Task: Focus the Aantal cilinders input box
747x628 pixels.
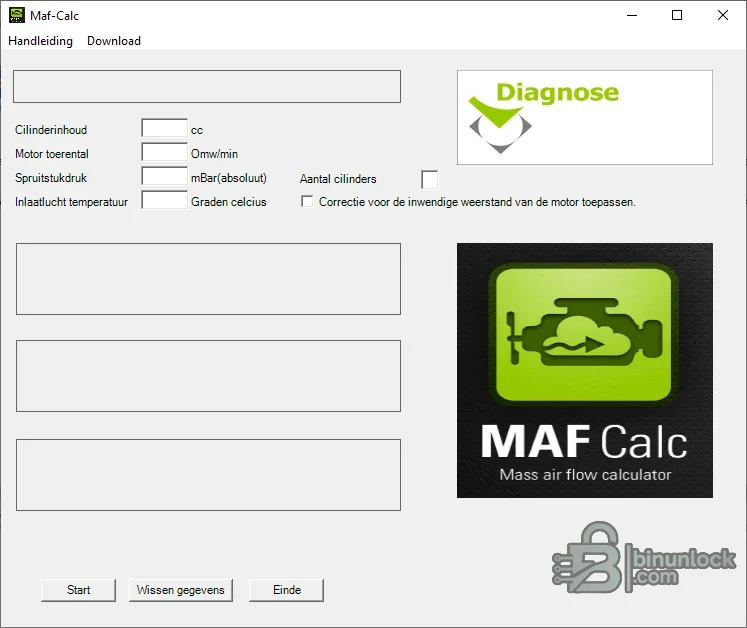Action: [430, 180]
